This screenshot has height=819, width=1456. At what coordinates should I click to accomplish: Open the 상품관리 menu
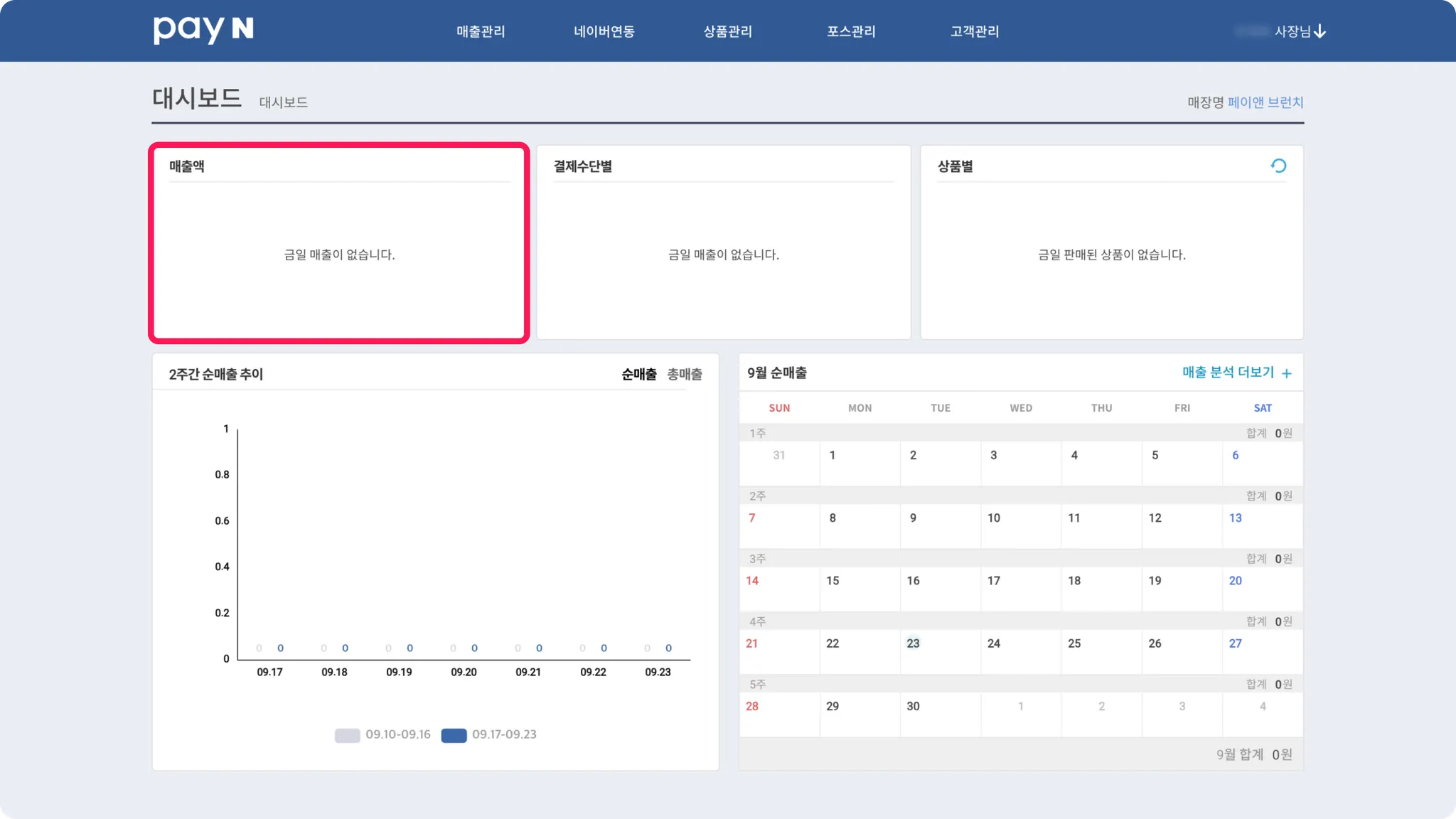(727, 31)
